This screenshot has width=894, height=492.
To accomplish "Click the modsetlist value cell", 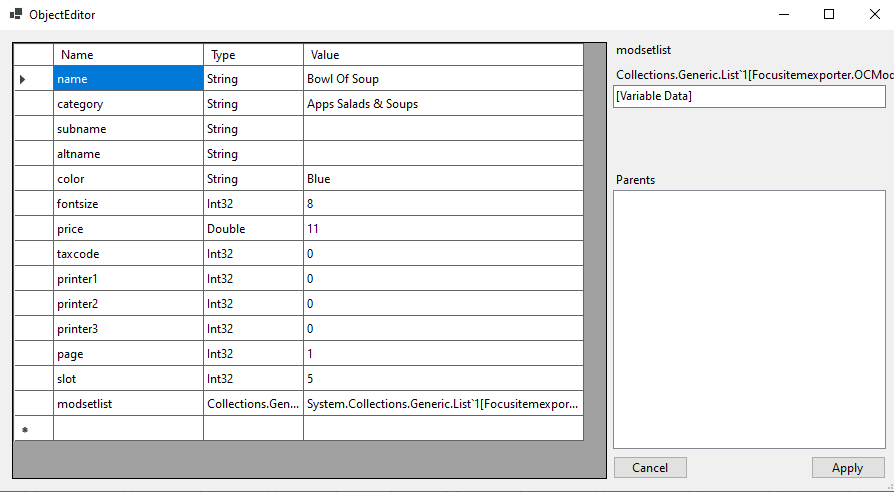I will pyautogui.click(x=442, y=404).
